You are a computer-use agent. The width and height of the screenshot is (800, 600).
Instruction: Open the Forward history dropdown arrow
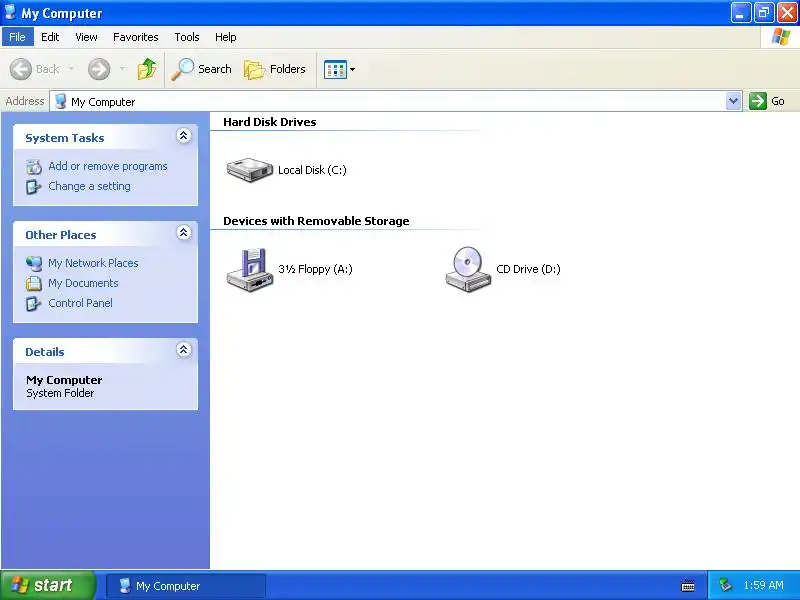click(x=122, y=68)
